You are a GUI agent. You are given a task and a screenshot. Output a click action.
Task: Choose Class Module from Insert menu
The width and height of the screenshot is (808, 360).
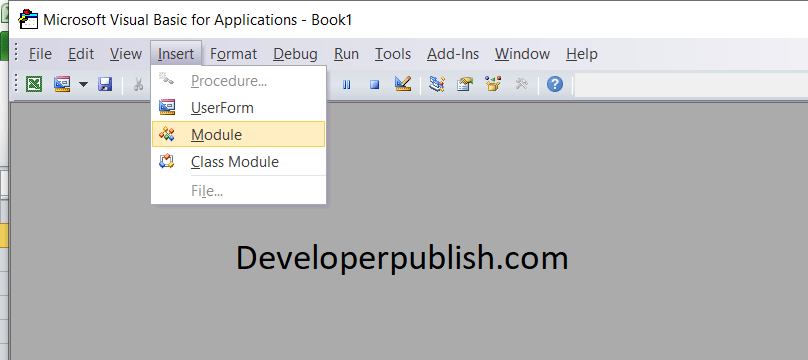coord(239,162)
